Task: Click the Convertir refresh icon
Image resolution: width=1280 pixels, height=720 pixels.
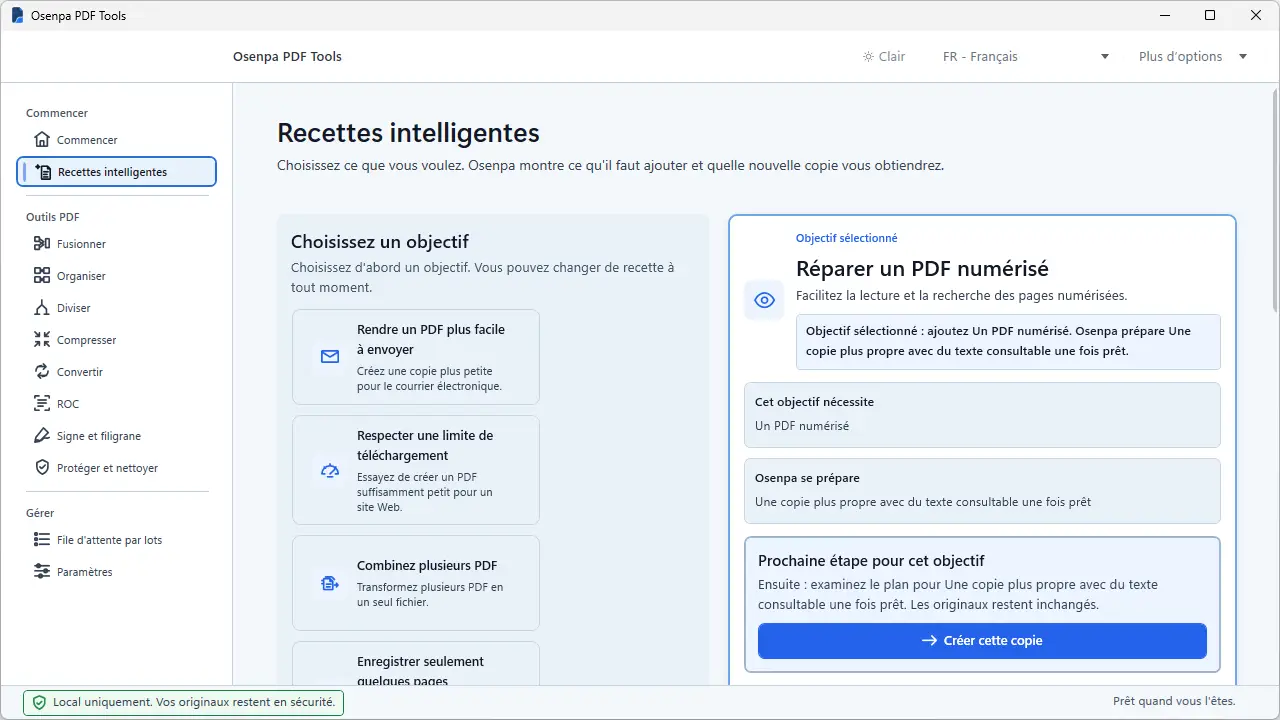Action: pyautogui.click(x=42, y=372)
